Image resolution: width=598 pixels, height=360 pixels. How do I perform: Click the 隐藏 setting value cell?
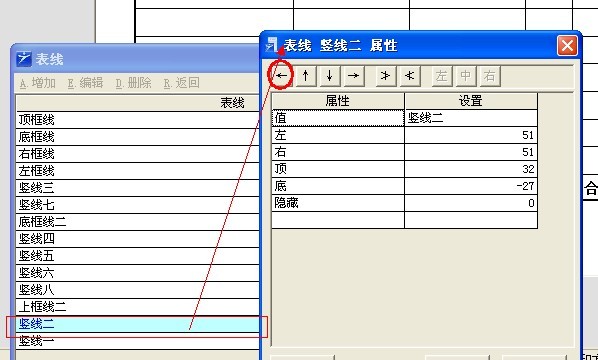(471, 203)
